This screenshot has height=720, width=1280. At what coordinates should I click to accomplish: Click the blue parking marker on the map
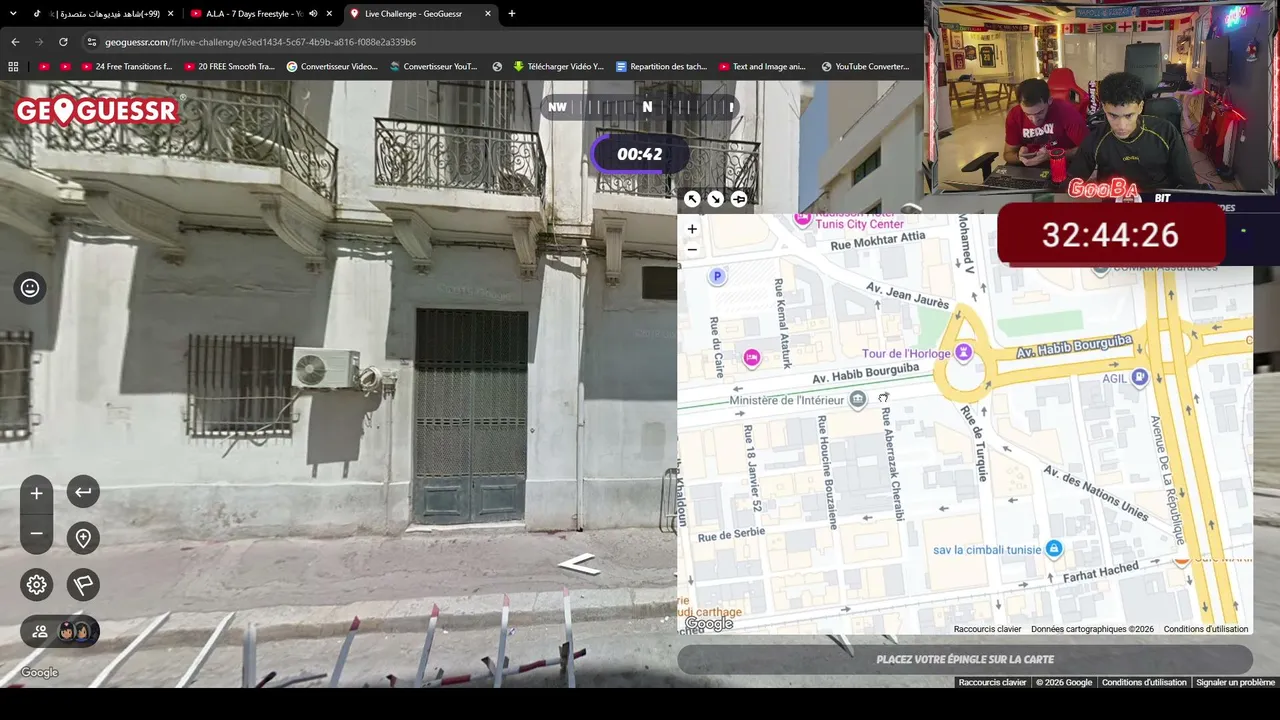tap(717, 276)
